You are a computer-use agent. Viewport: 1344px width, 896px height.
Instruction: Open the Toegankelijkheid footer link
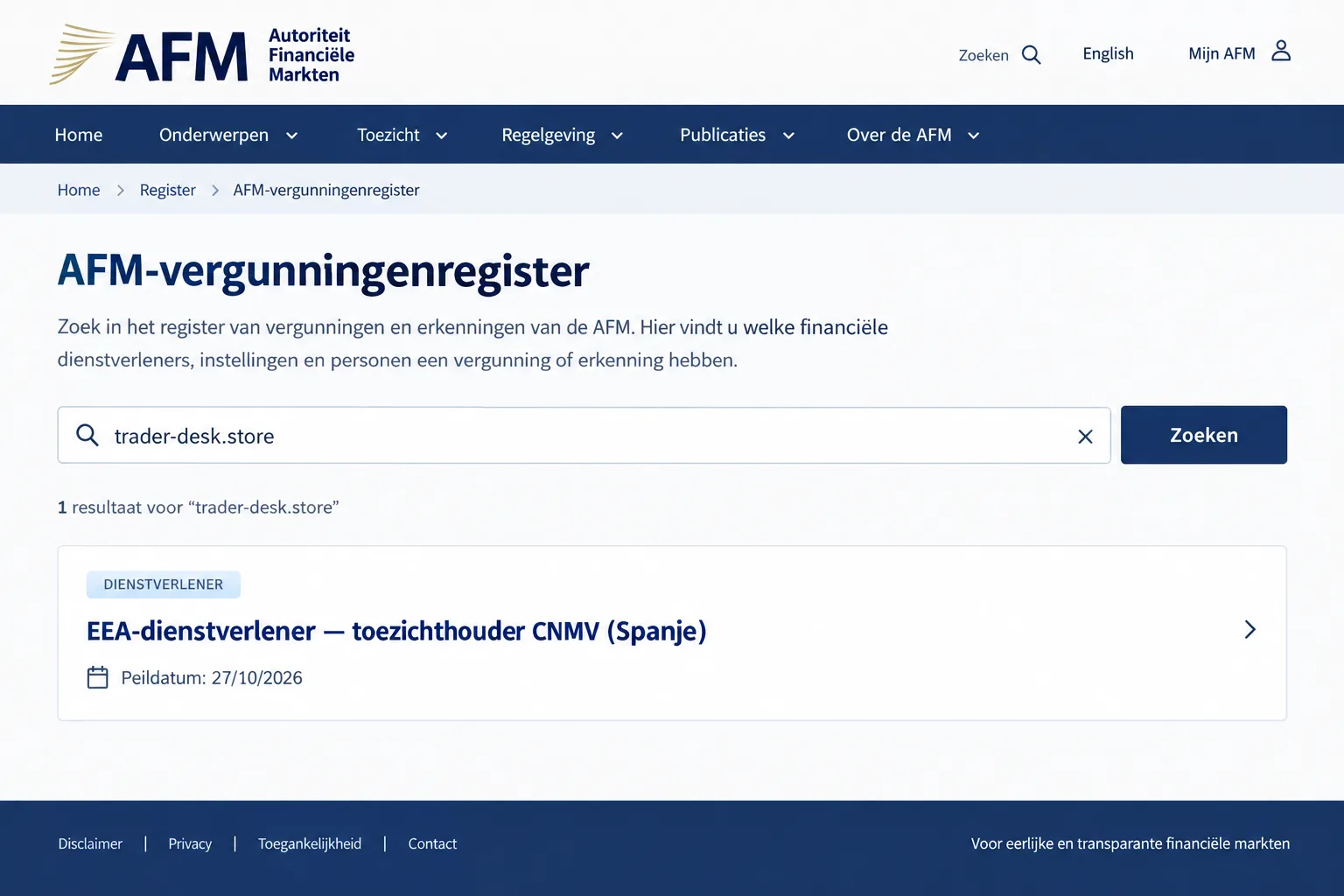click(x=310, y=843)
